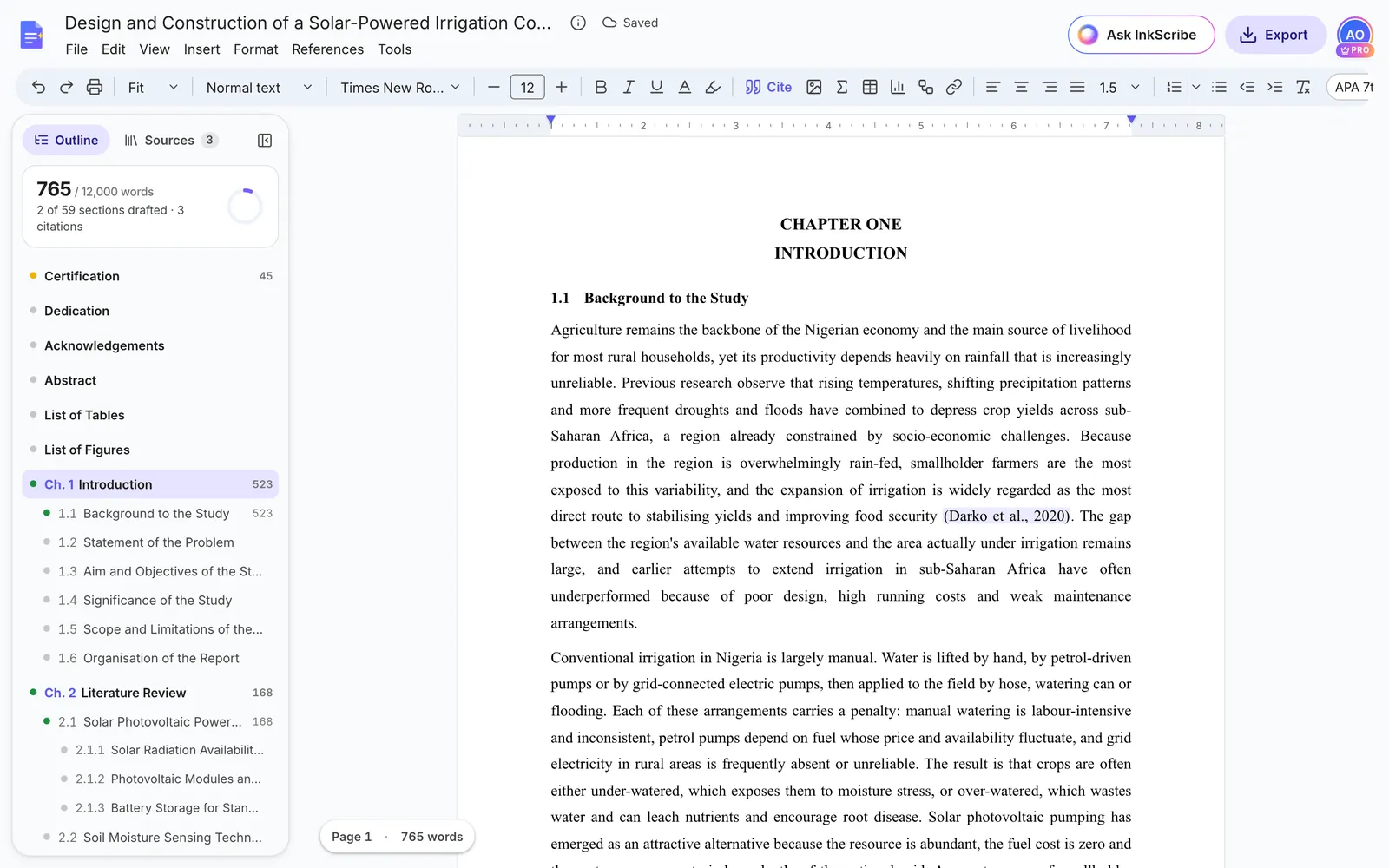Screen dimensions: 1389x868
Task: Click the Ask InkScribe button
Action: (x=1141, y=35)
